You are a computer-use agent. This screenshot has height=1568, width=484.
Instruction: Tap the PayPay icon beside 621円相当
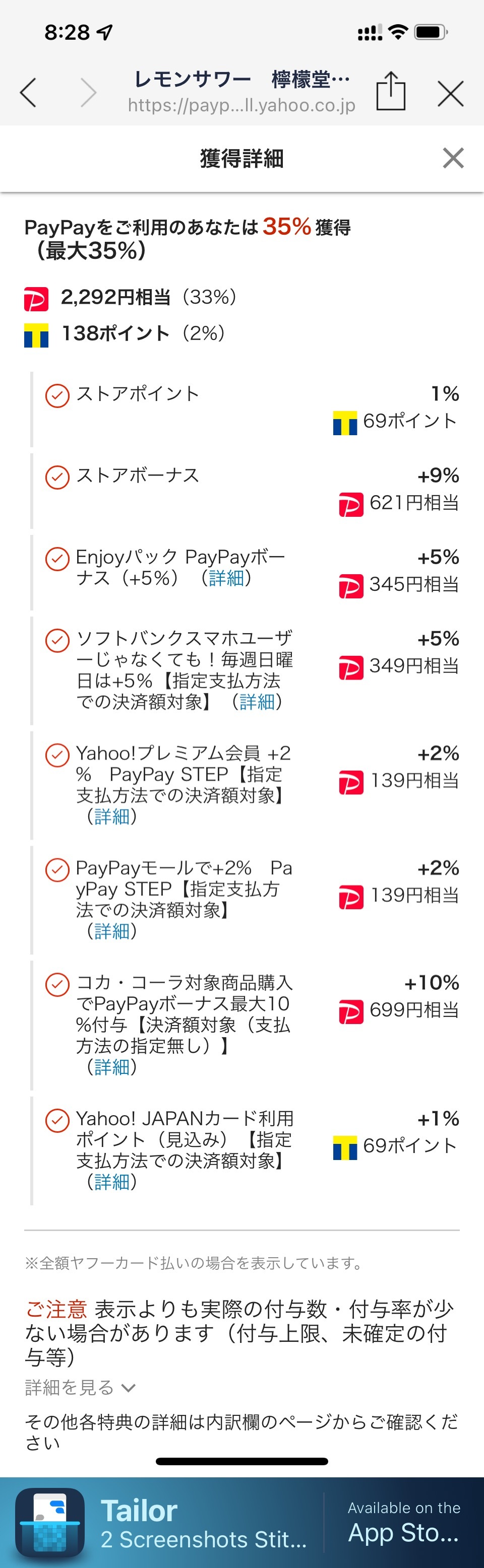coord(350,504)
